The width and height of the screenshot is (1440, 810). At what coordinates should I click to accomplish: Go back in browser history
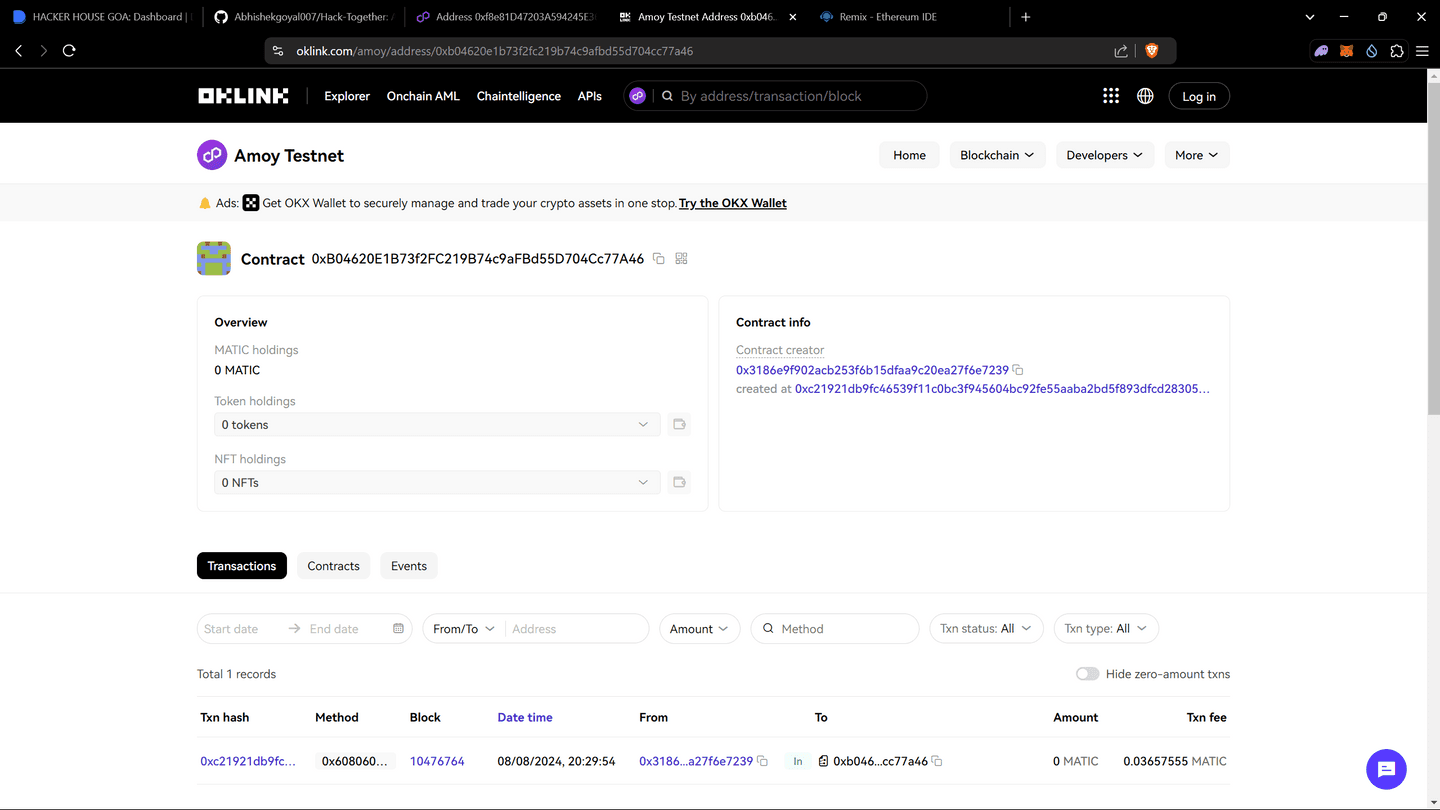click(x=19, y=50)
